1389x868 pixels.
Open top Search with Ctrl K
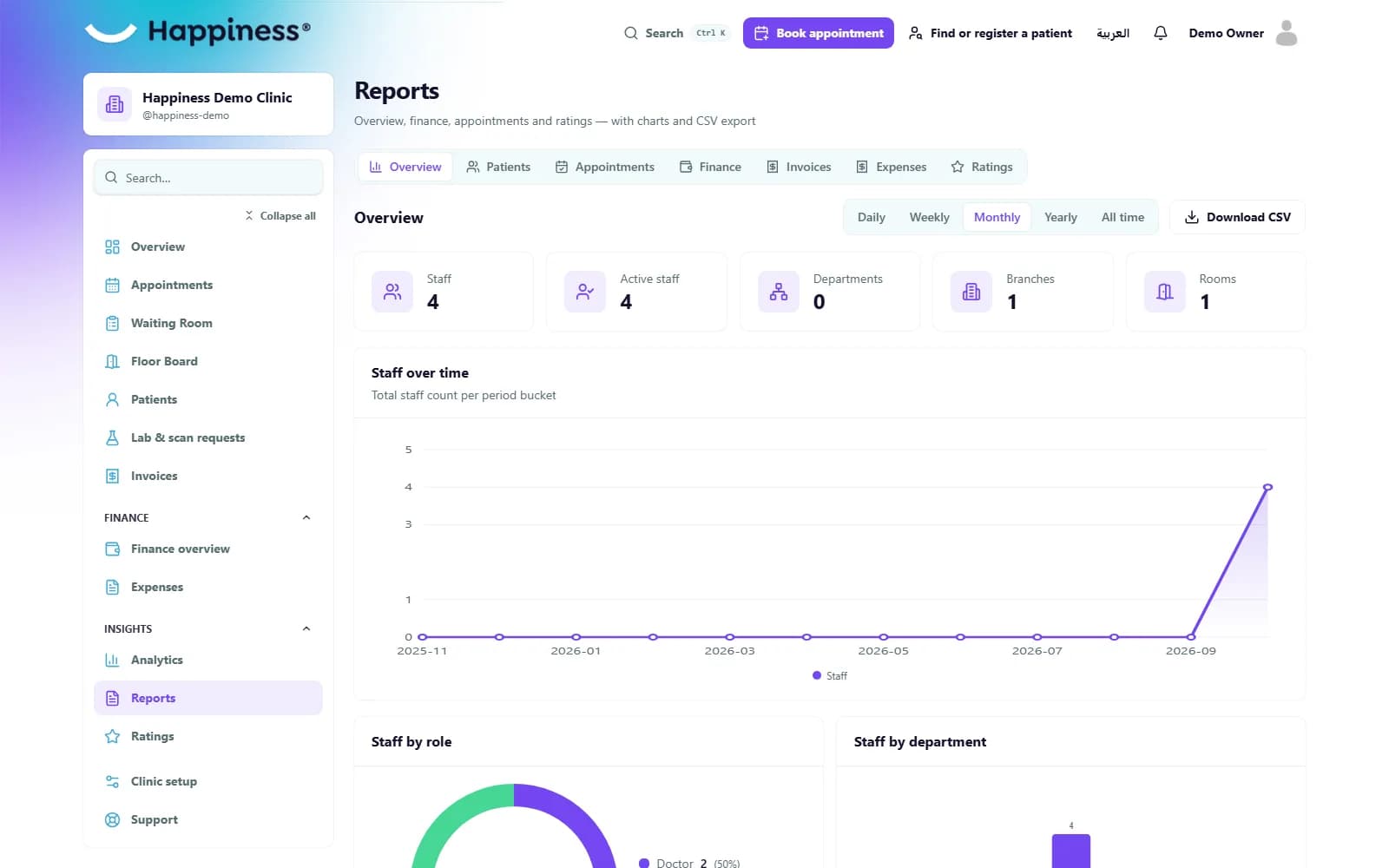pos(676,33)
